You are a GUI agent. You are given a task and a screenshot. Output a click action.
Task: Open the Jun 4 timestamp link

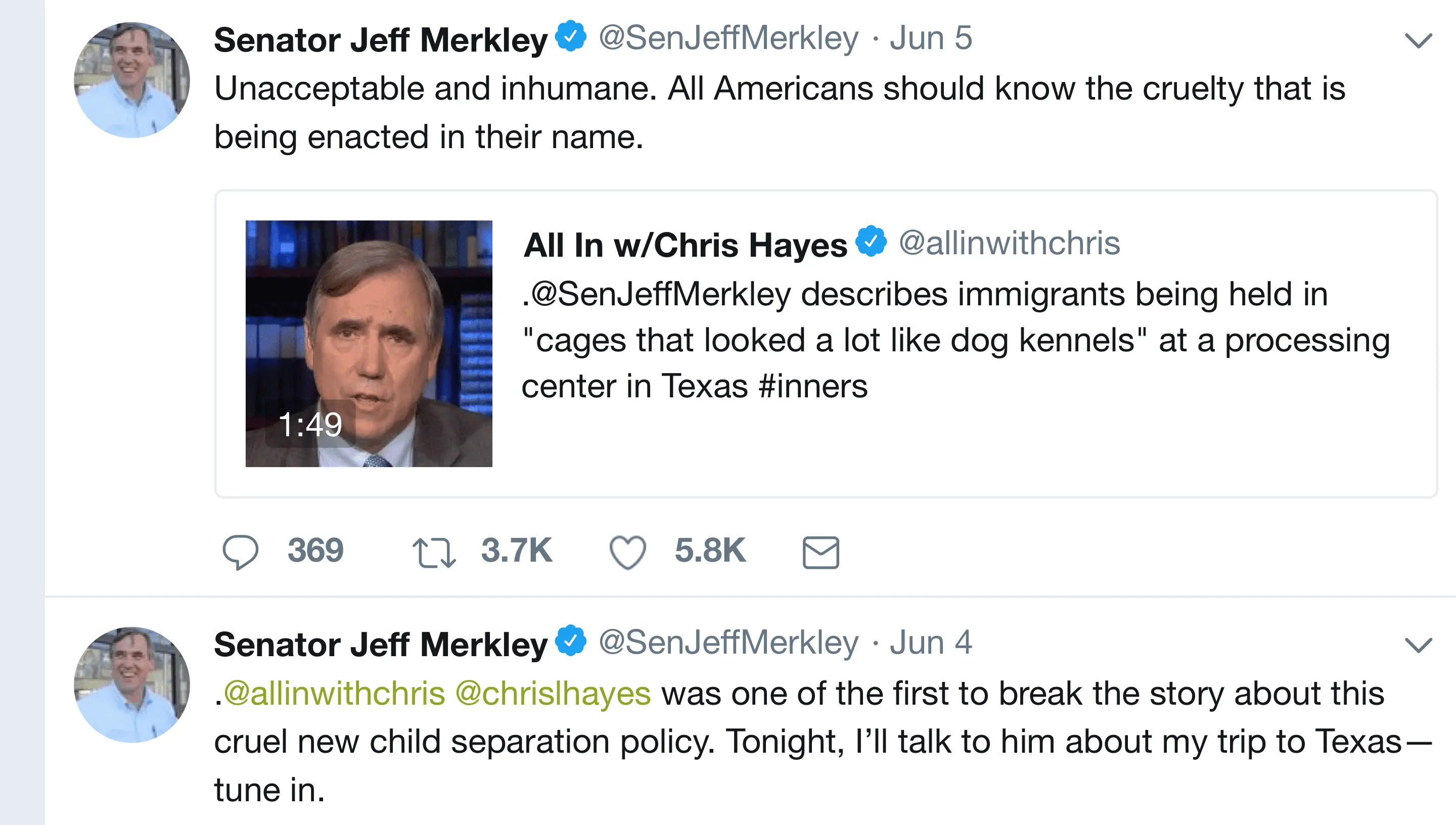coord(930,643)
